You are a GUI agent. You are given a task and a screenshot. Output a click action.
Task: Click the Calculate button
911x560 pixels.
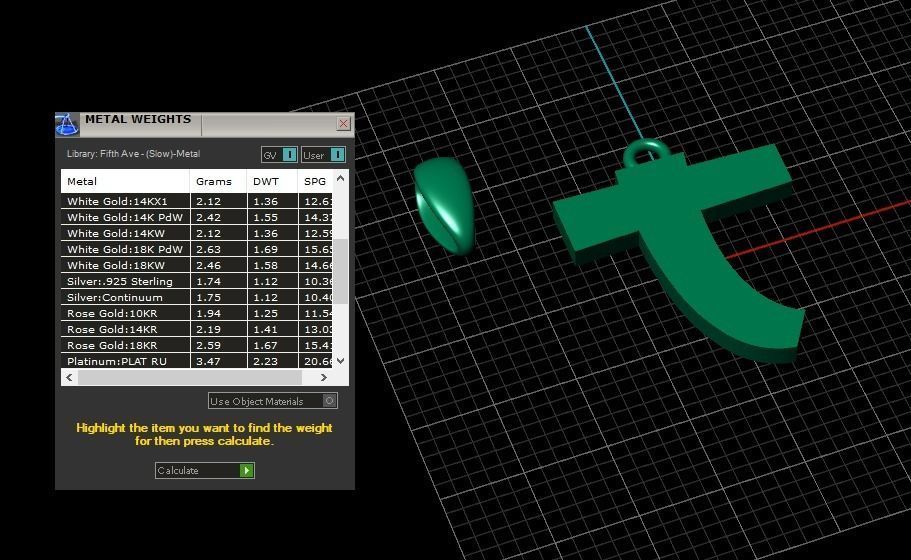205,471
